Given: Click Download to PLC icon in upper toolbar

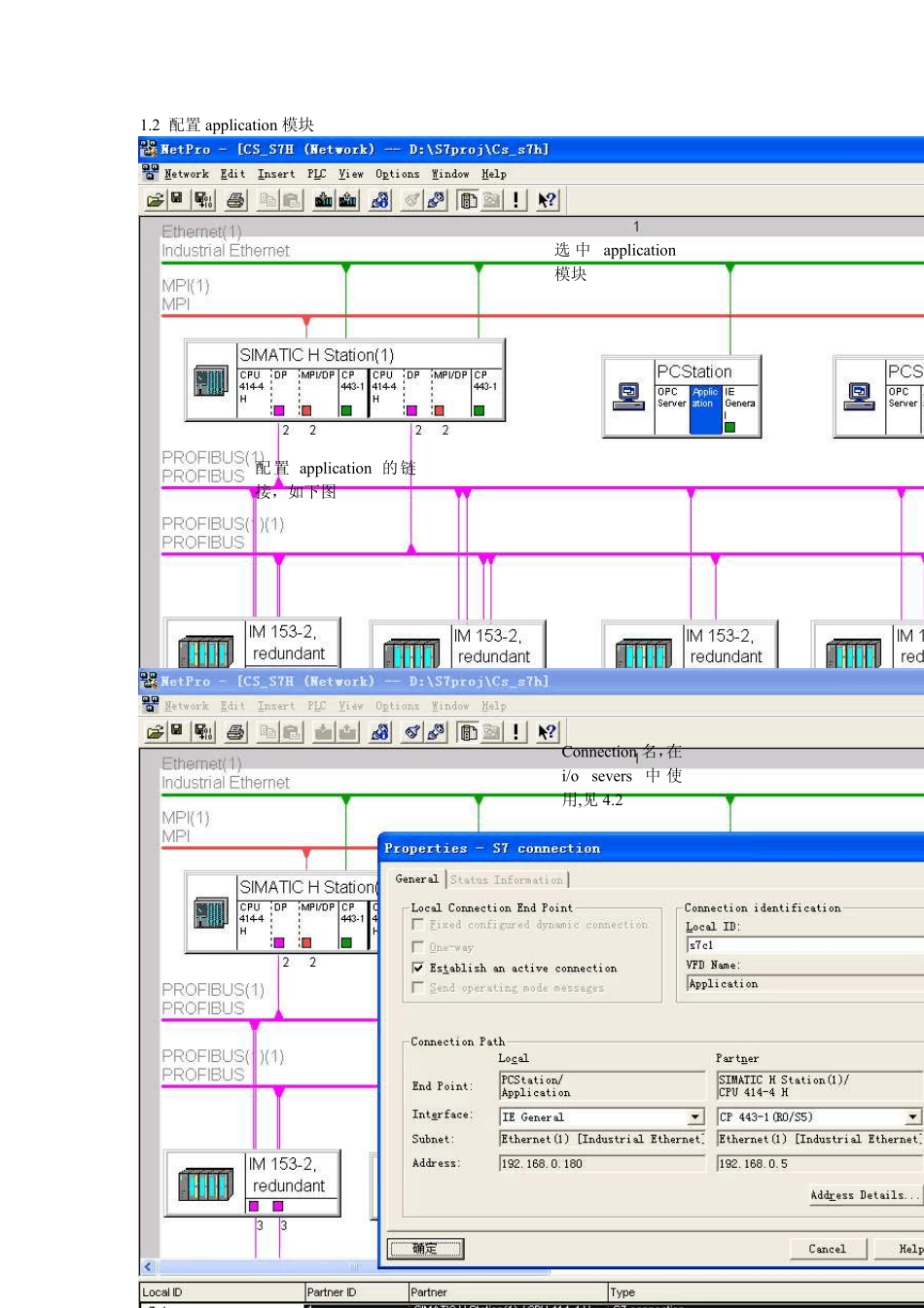Looking at the screenshot, I should [x=324, y=200].
